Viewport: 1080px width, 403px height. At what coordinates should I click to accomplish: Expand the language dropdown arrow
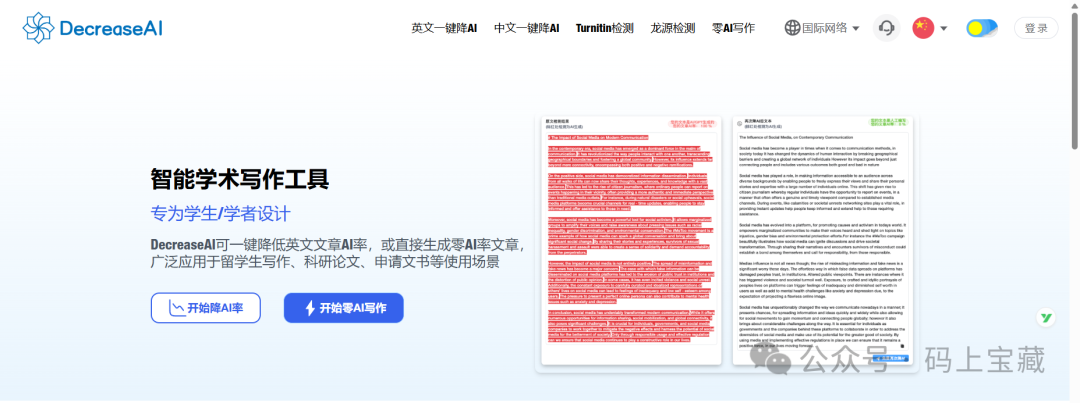[x=944, y=29]
